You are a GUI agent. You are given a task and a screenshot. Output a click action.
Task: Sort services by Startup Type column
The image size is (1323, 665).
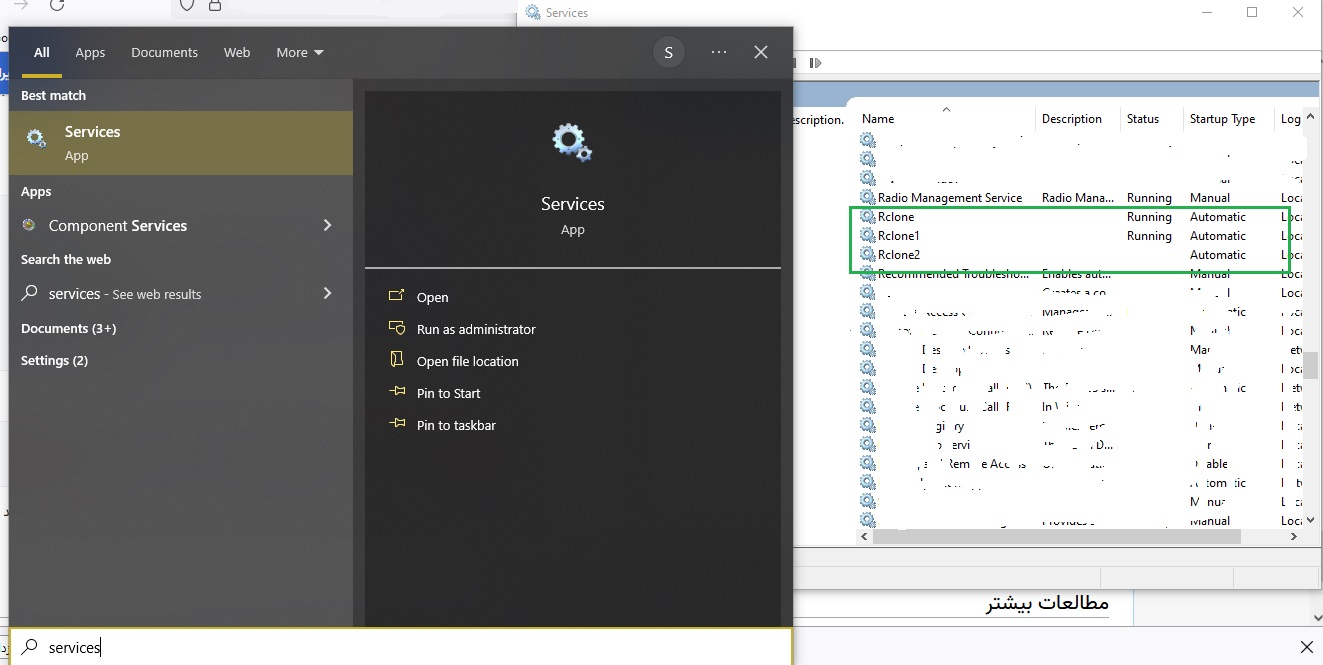1222,119
